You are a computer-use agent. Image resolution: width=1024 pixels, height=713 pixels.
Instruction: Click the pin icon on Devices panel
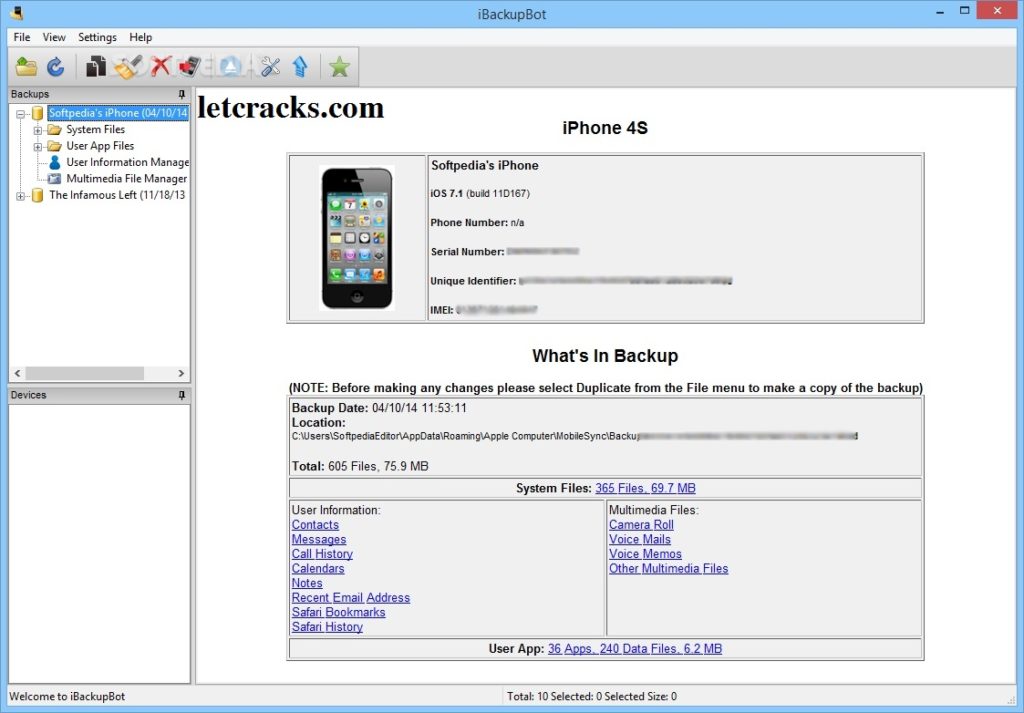pyautogui.click(x=182, y=395)
